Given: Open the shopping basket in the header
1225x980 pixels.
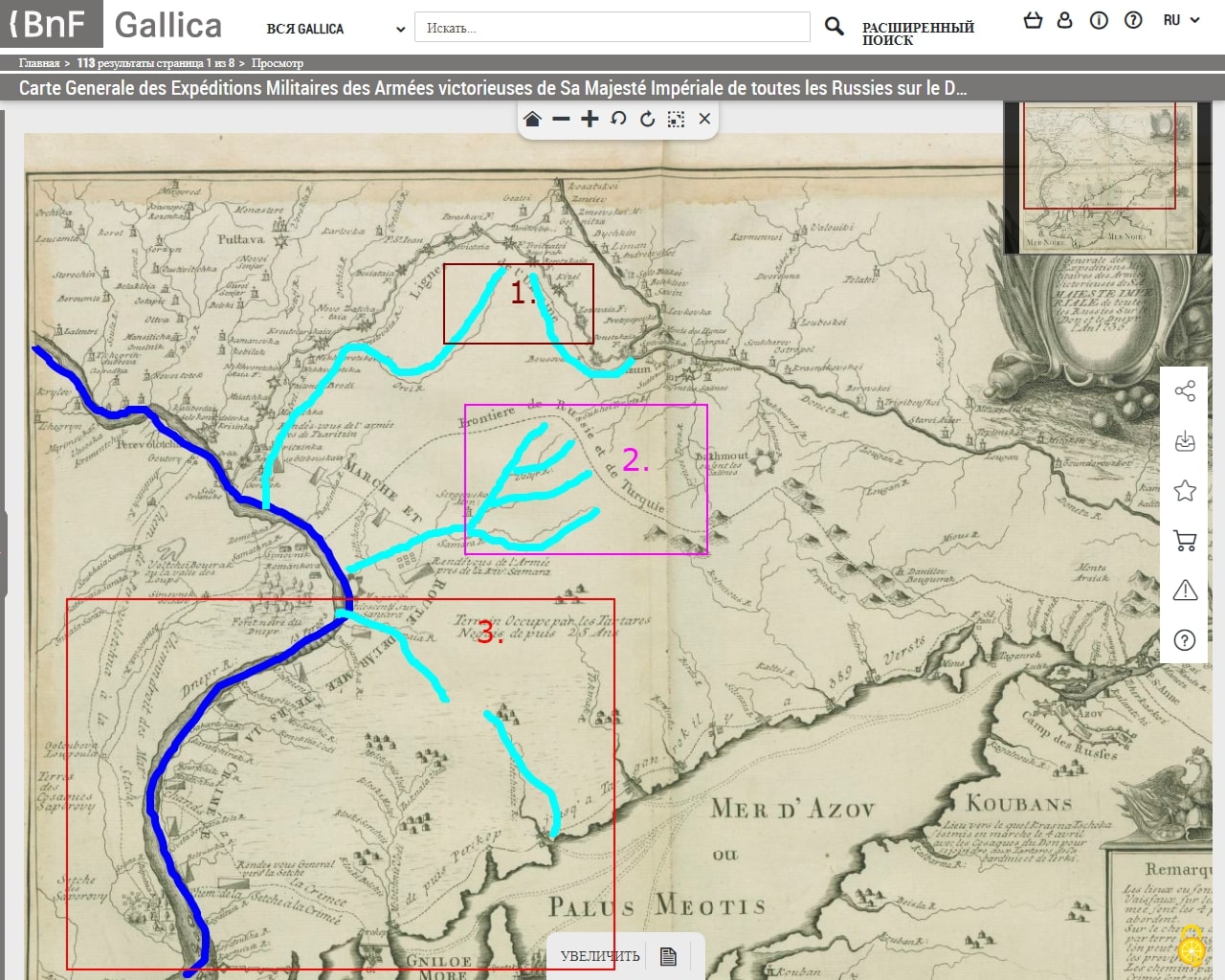Looking at the screenshot, I should click(1033, 19).
